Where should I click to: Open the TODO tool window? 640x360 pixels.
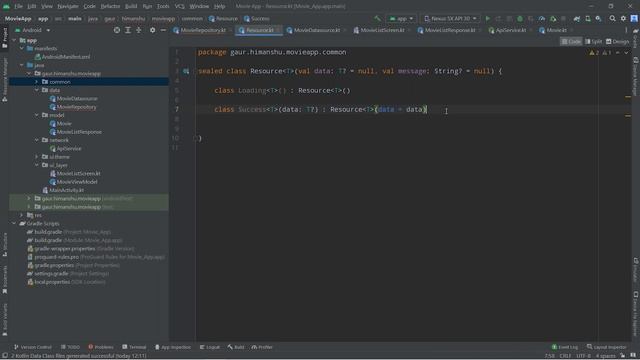coord(70,347)
